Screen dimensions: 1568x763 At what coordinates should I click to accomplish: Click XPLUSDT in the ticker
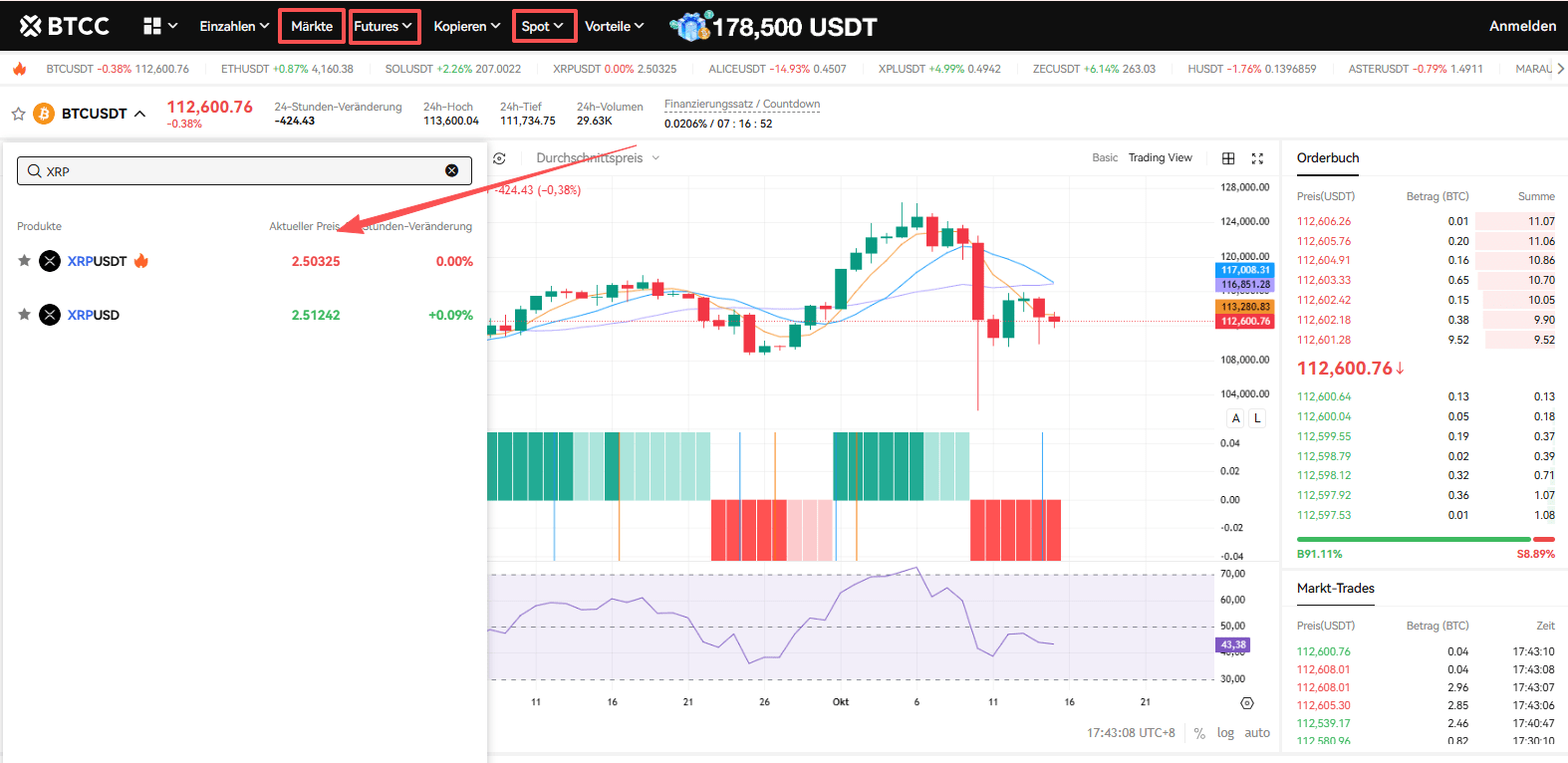pyautogui.click(x=939, y=69)
